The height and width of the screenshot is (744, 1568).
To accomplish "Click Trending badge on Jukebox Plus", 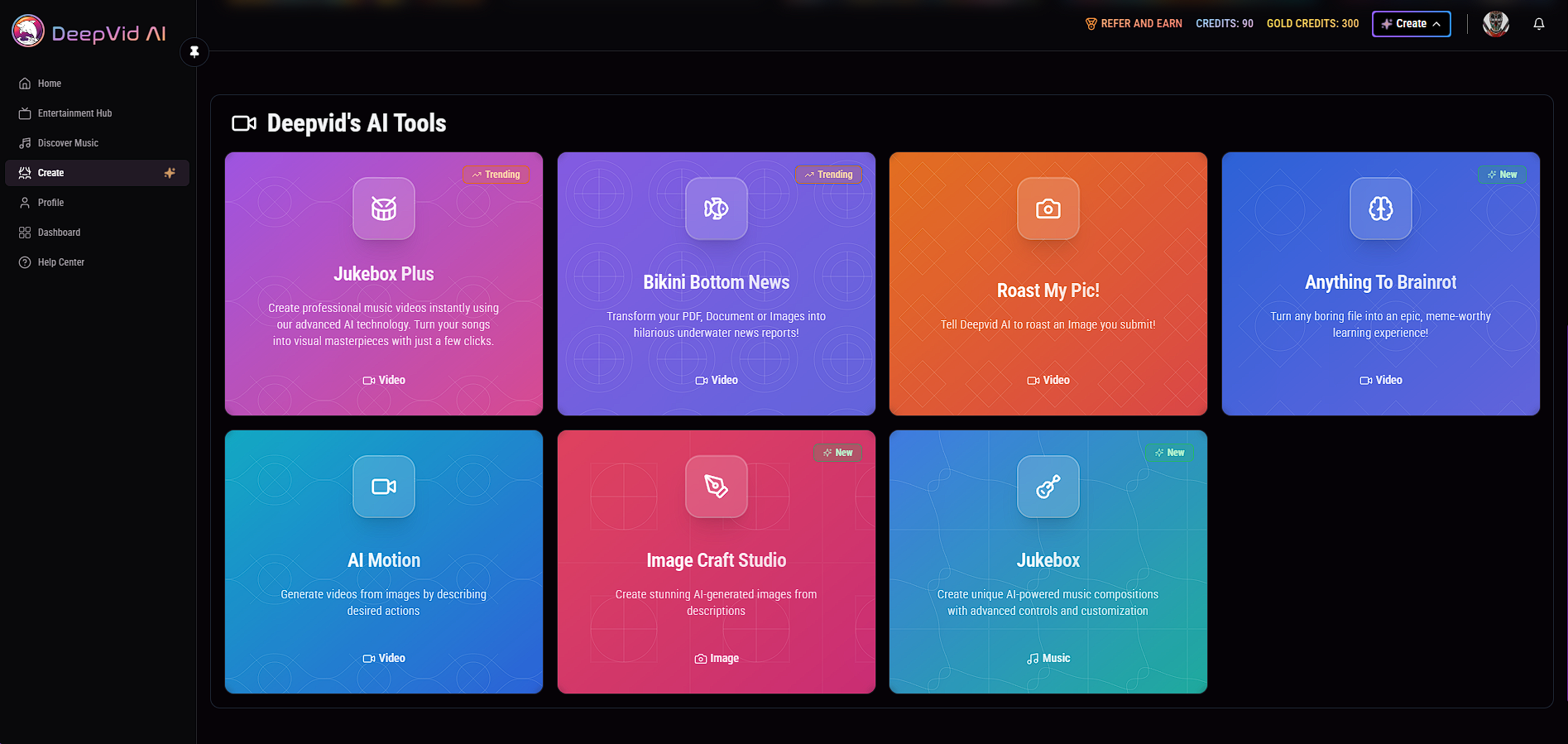I will pos(496,175).
